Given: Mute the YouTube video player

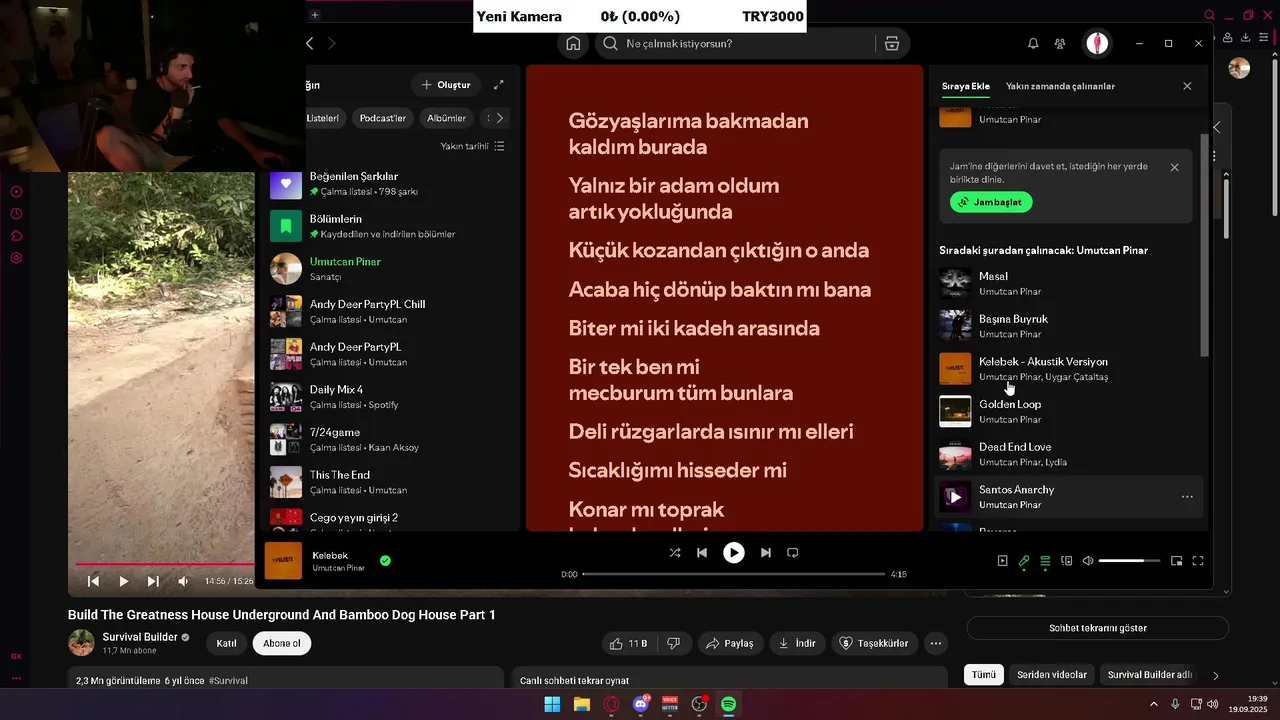Looking at the screenshot, I should click(x=183, y=581).
